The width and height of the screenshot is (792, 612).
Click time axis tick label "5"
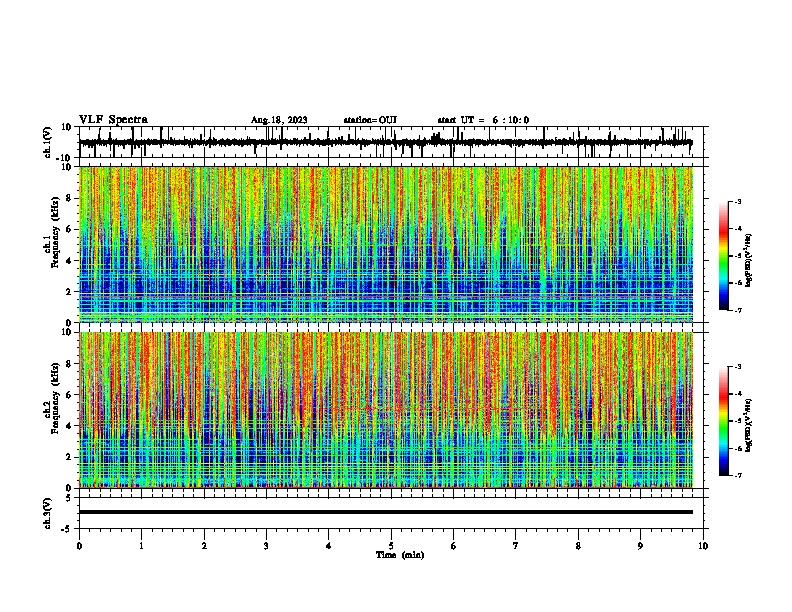click(391, 546)
